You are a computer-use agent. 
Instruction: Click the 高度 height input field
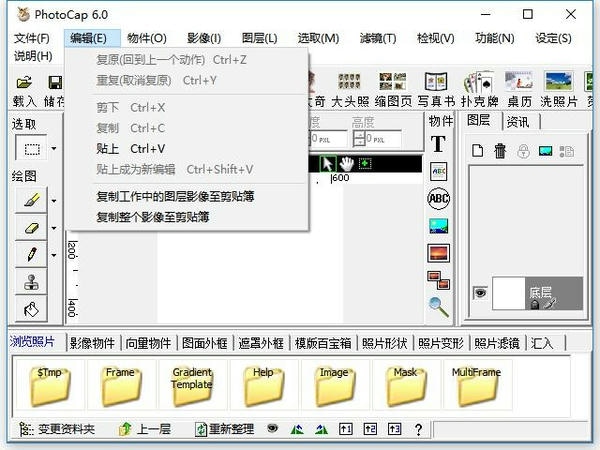pyautogui.click(x=384, y=139)
